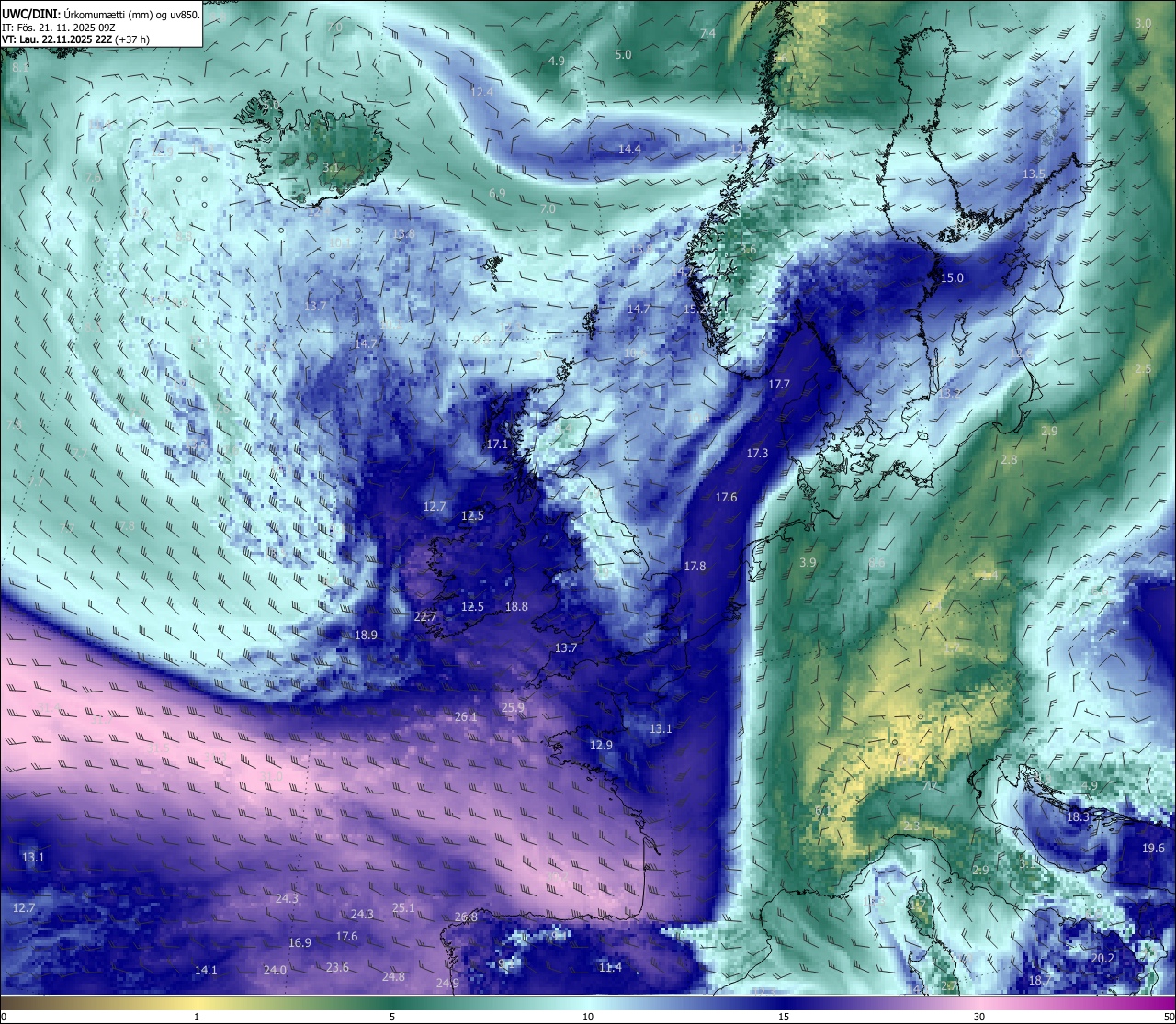The height and width of the screenshot is (1024, 1176).
Task: Click the 5.0 value label on the map
Action: click(623, 55)
